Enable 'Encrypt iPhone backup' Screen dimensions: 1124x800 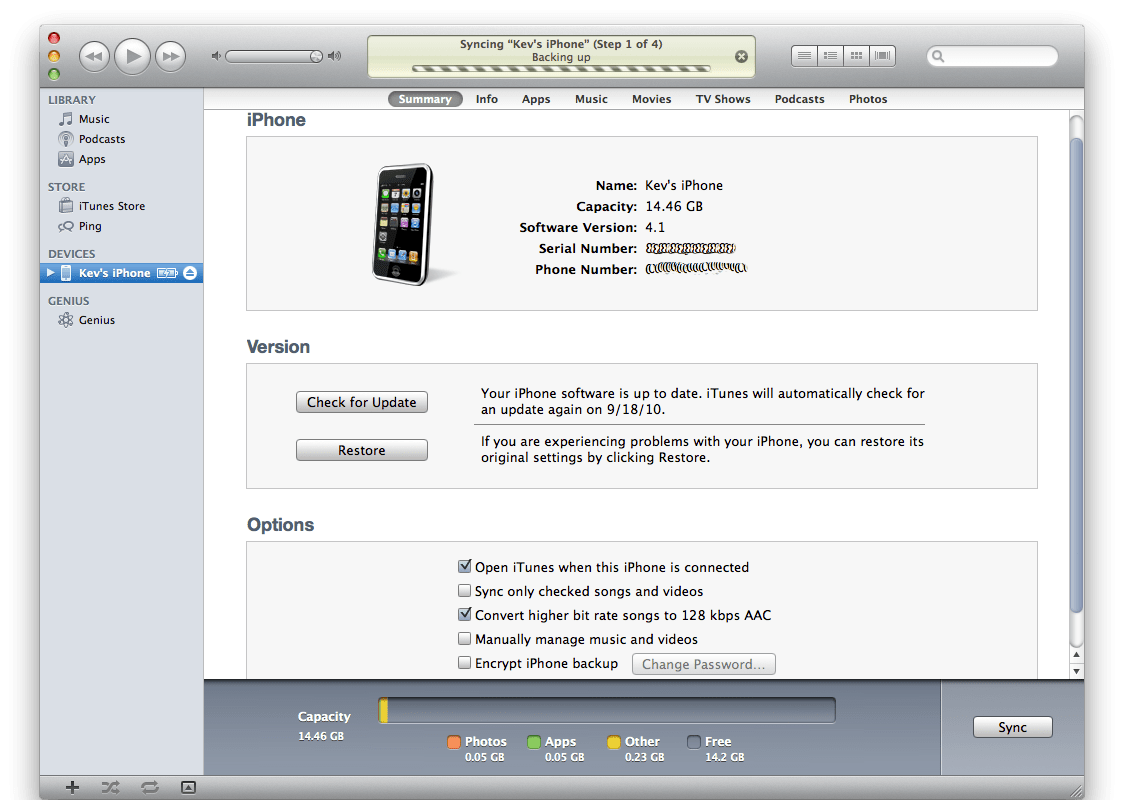[464, 662]
